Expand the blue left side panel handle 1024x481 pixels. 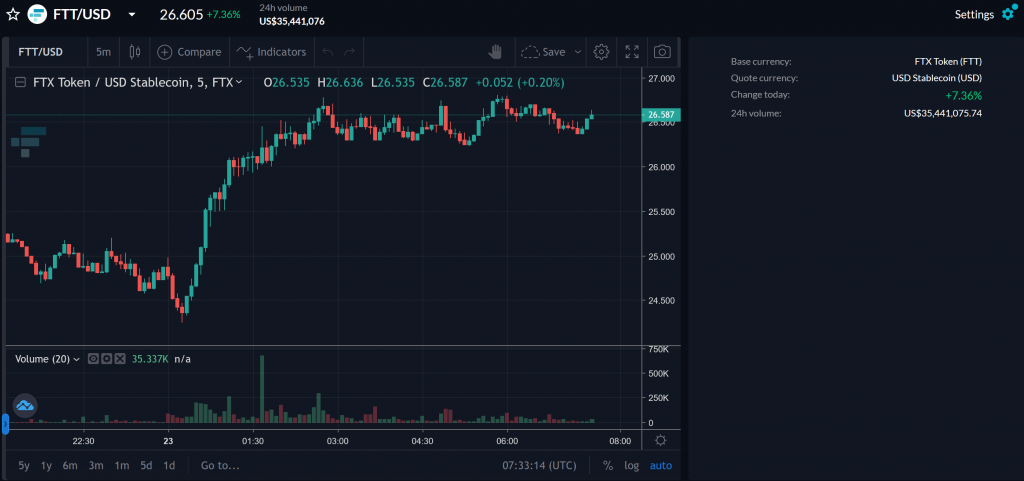click(x=5, y=424)
